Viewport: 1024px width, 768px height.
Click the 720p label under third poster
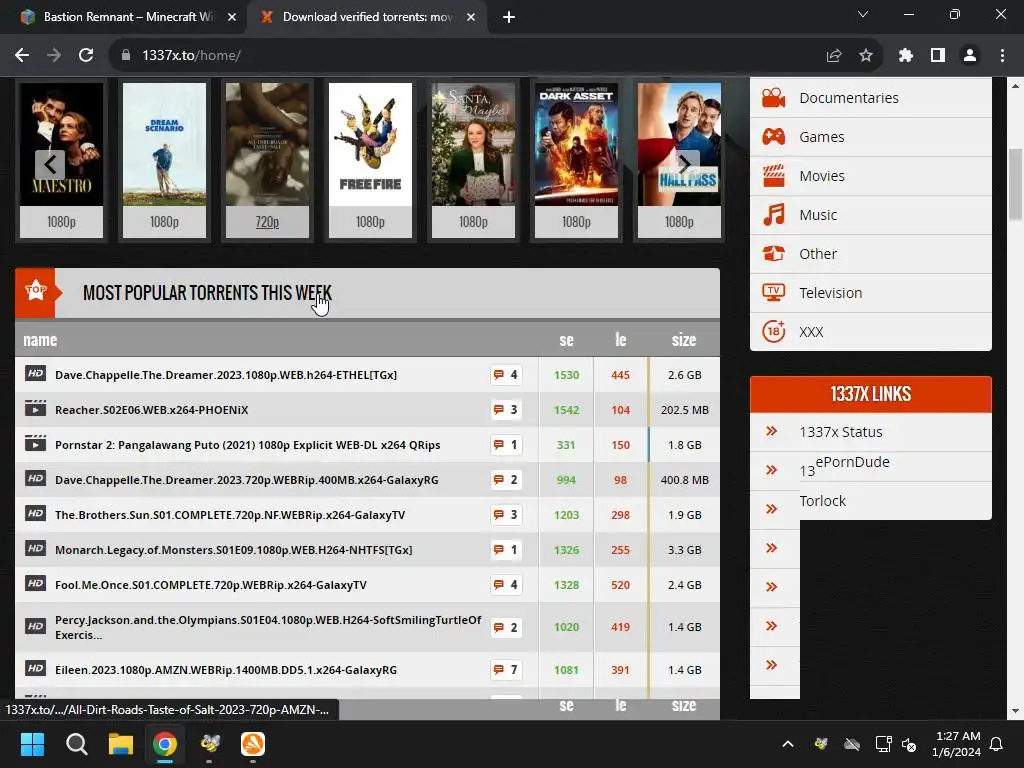click(267, 222)
